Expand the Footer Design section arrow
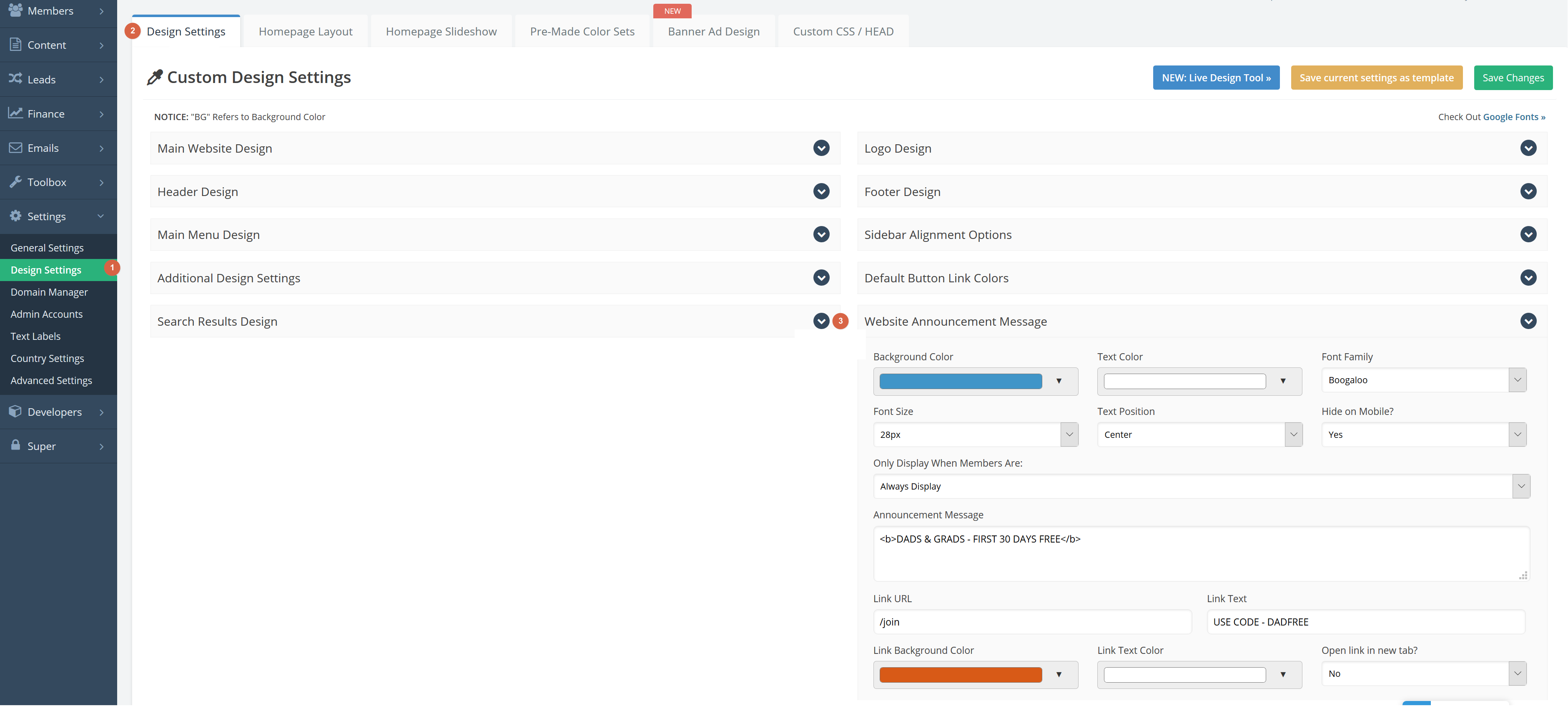 tap(1528, 192)
